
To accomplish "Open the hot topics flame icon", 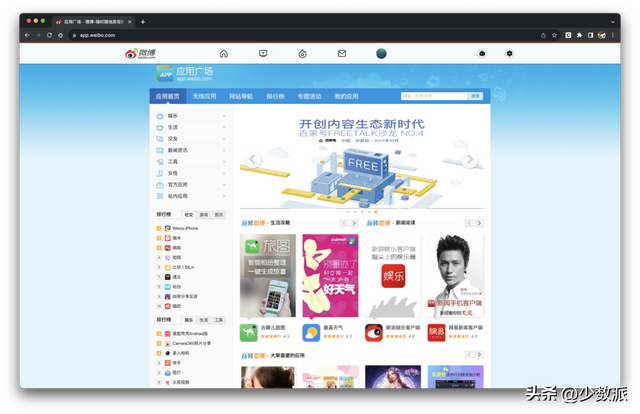I will click(x=302, y=53).
